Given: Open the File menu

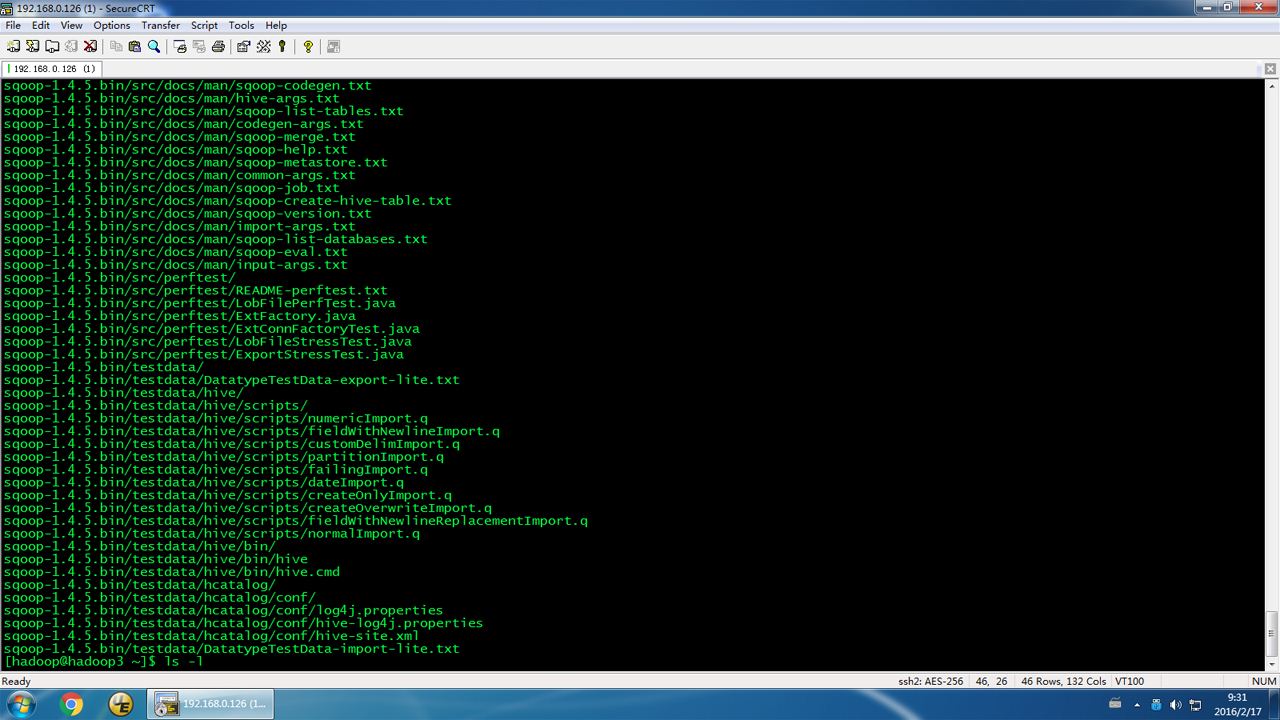Looking at the screenshot, I should point(13,25).
